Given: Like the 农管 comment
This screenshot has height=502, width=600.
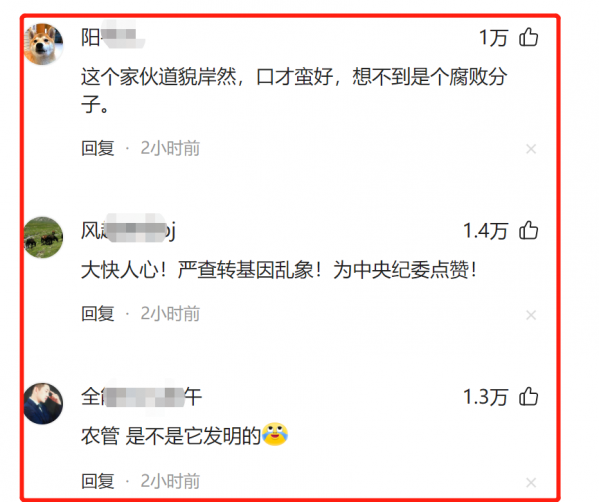Looking at the screenshot, I should coord(528,396).
